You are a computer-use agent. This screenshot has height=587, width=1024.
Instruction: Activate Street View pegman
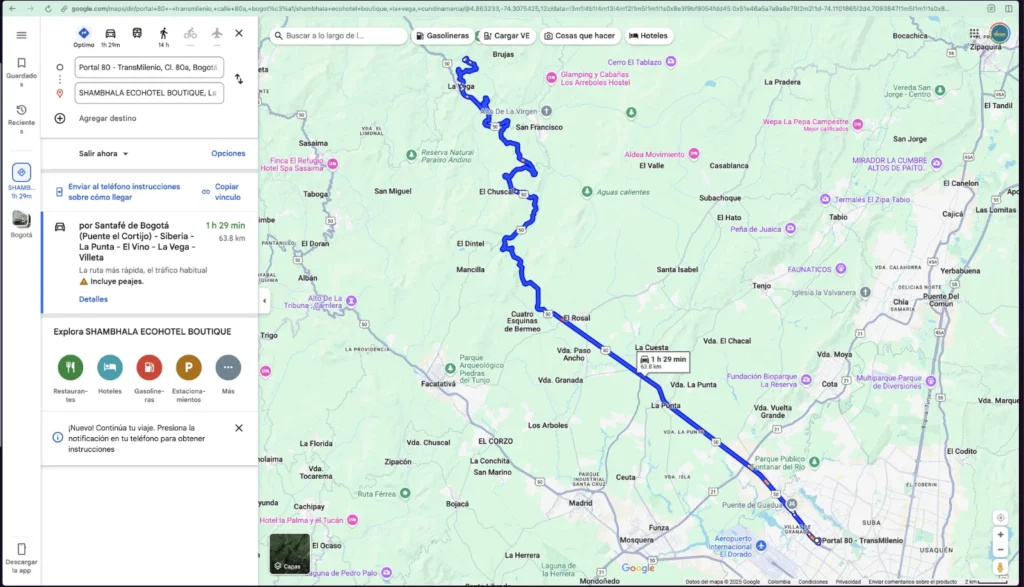point(1000,567)
